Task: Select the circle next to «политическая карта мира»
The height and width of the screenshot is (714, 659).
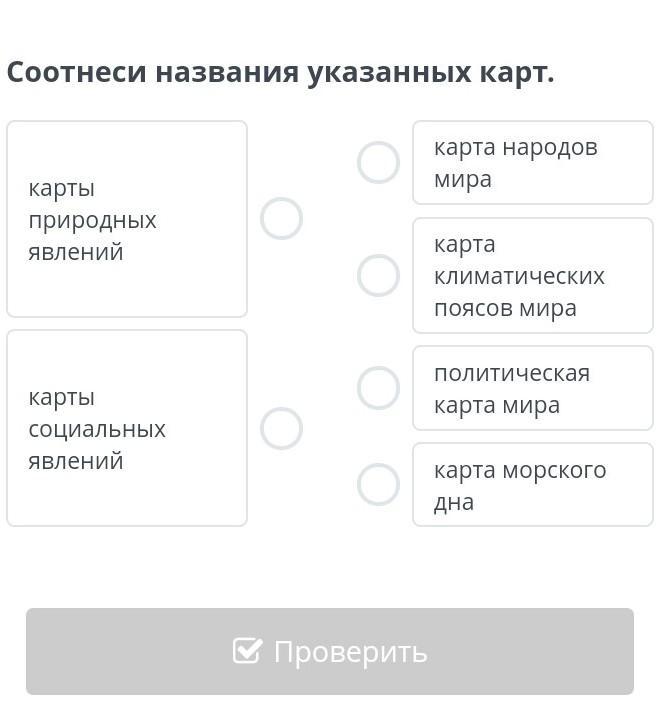Action: 378,388
